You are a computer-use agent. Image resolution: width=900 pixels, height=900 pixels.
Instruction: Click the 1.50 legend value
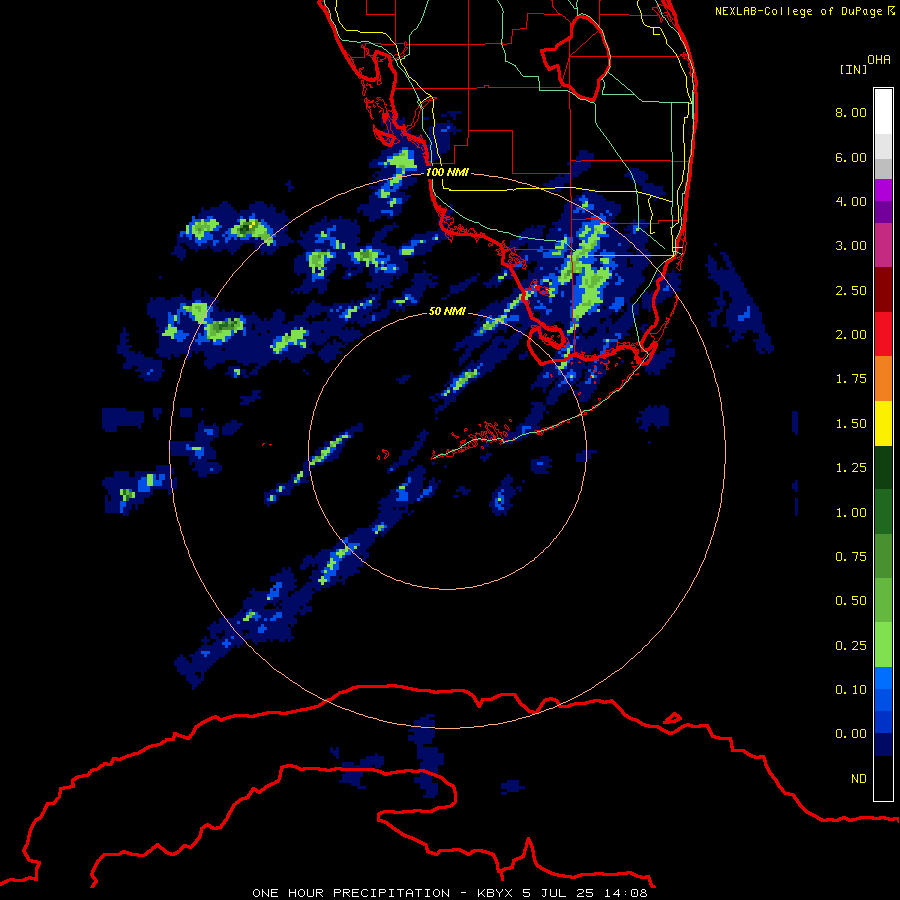click(x=851, y=424)
